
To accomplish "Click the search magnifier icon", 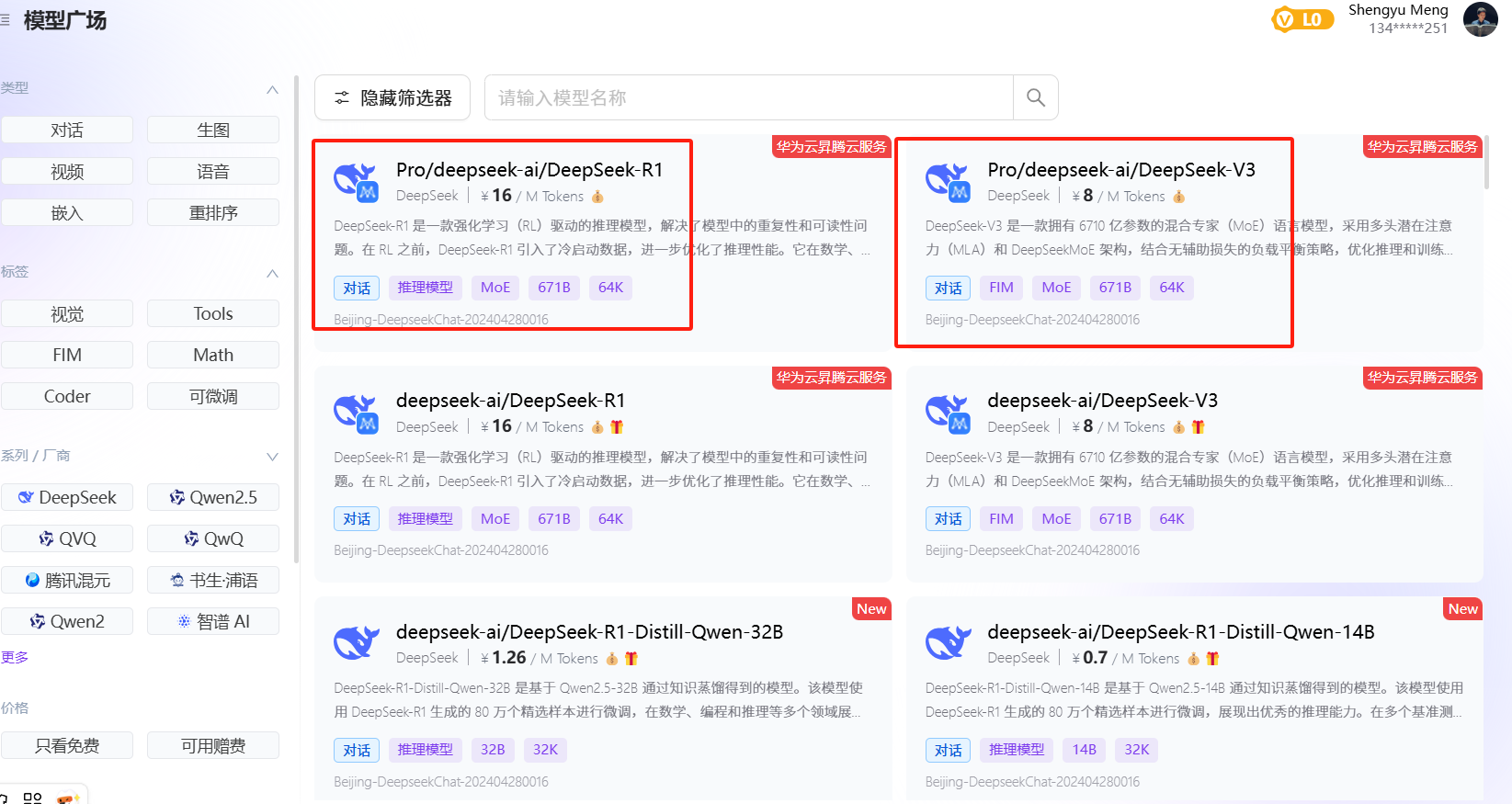I will (x=1035, y=97).
